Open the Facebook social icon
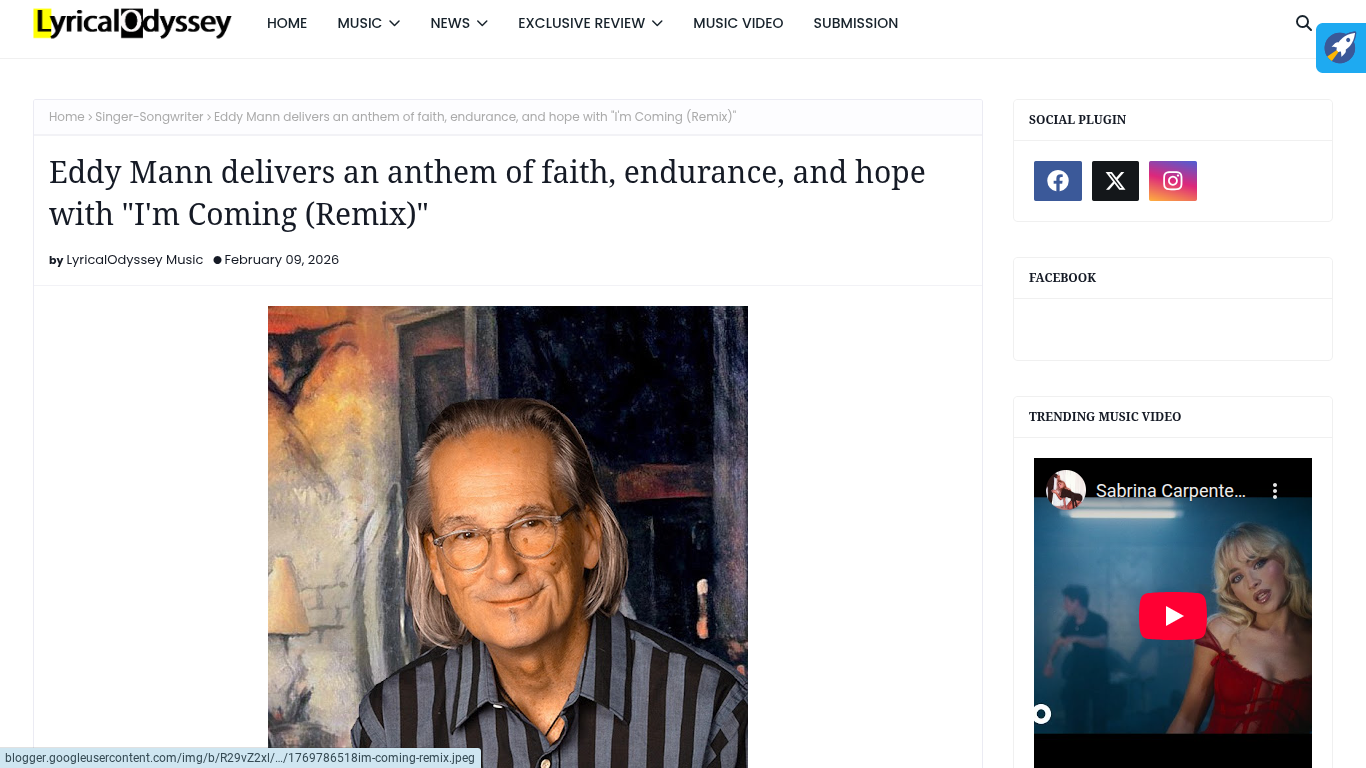 [x=1058, y=181]
